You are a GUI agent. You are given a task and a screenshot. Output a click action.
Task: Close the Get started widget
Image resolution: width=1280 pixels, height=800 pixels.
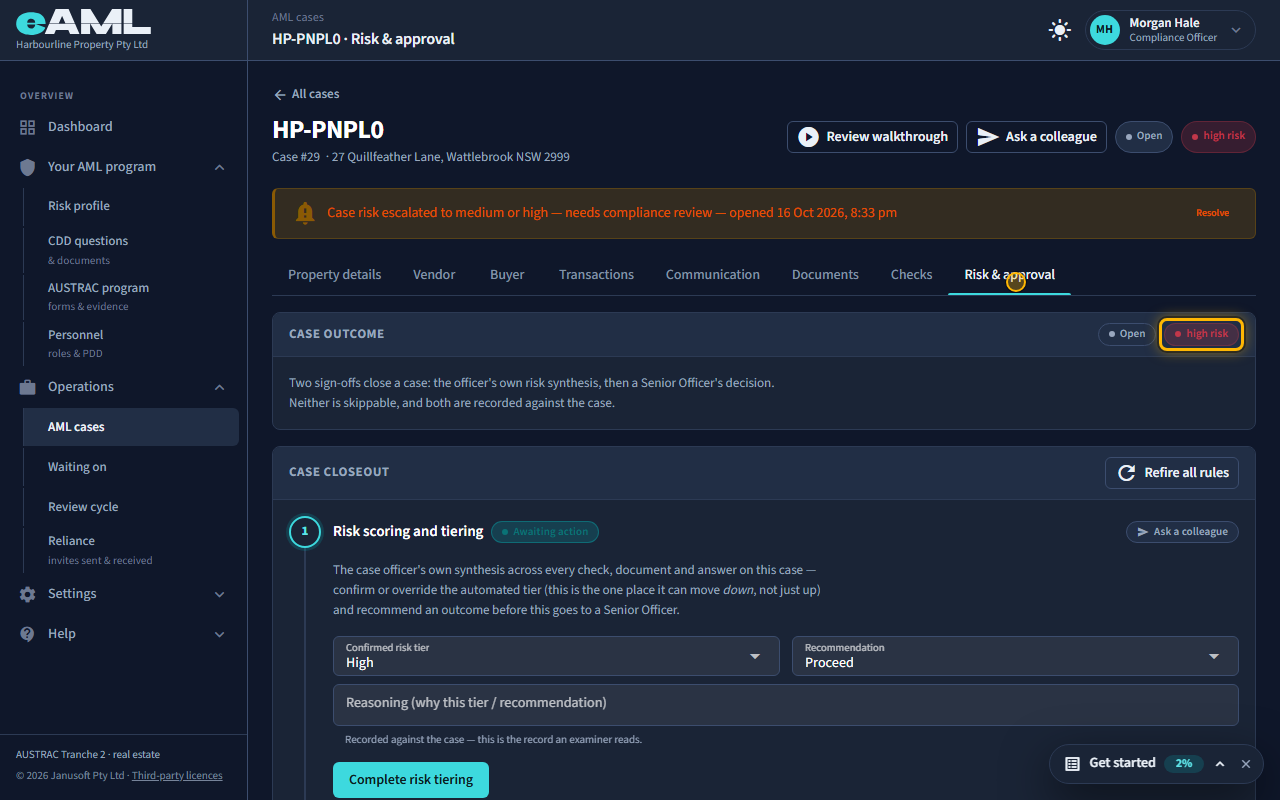[x=1246, y=764]
